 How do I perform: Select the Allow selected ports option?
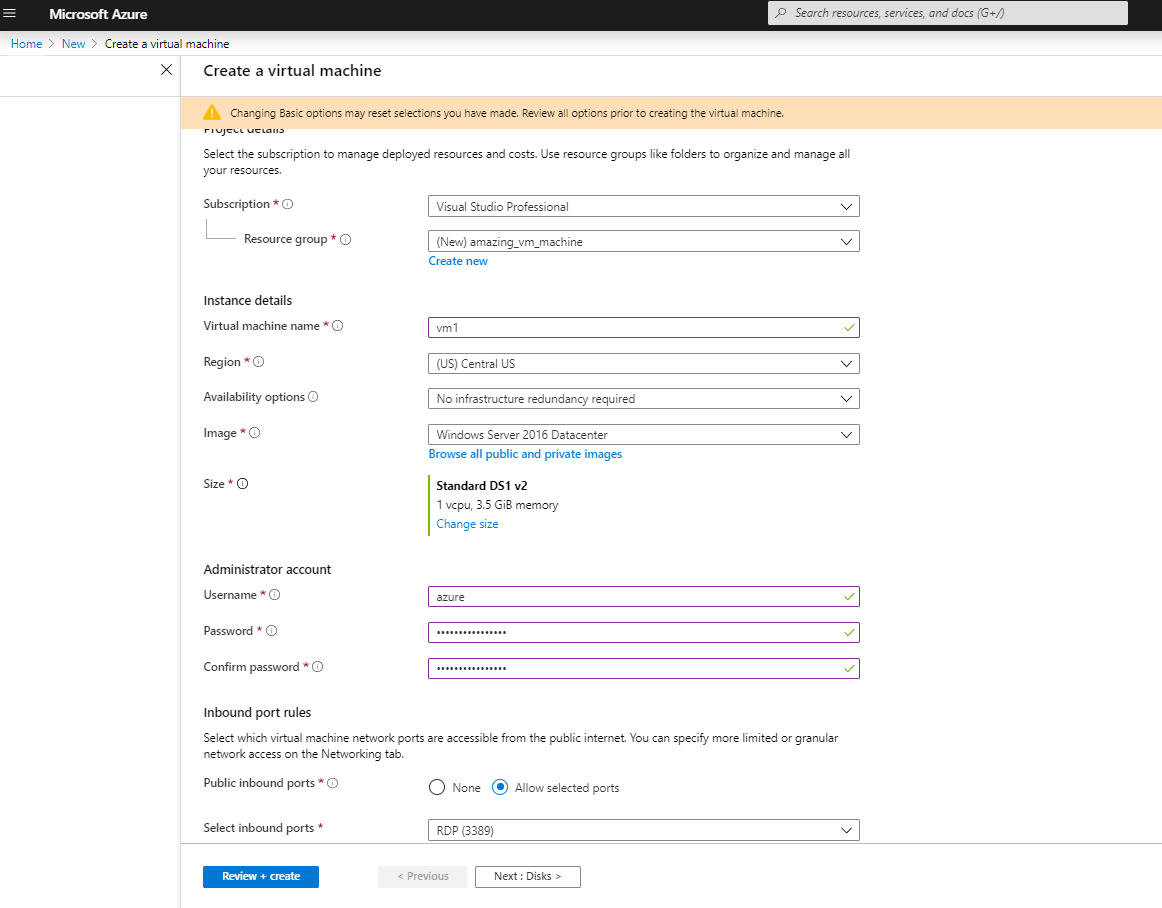(x=499, y=787)
